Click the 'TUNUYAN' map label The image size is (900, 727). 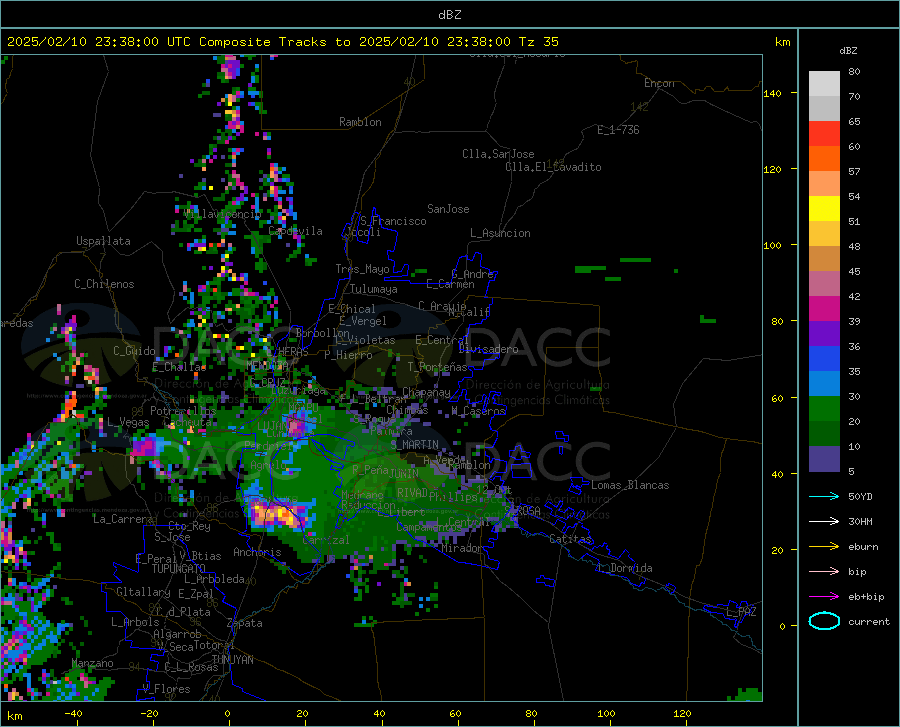[x=232, y=659]
